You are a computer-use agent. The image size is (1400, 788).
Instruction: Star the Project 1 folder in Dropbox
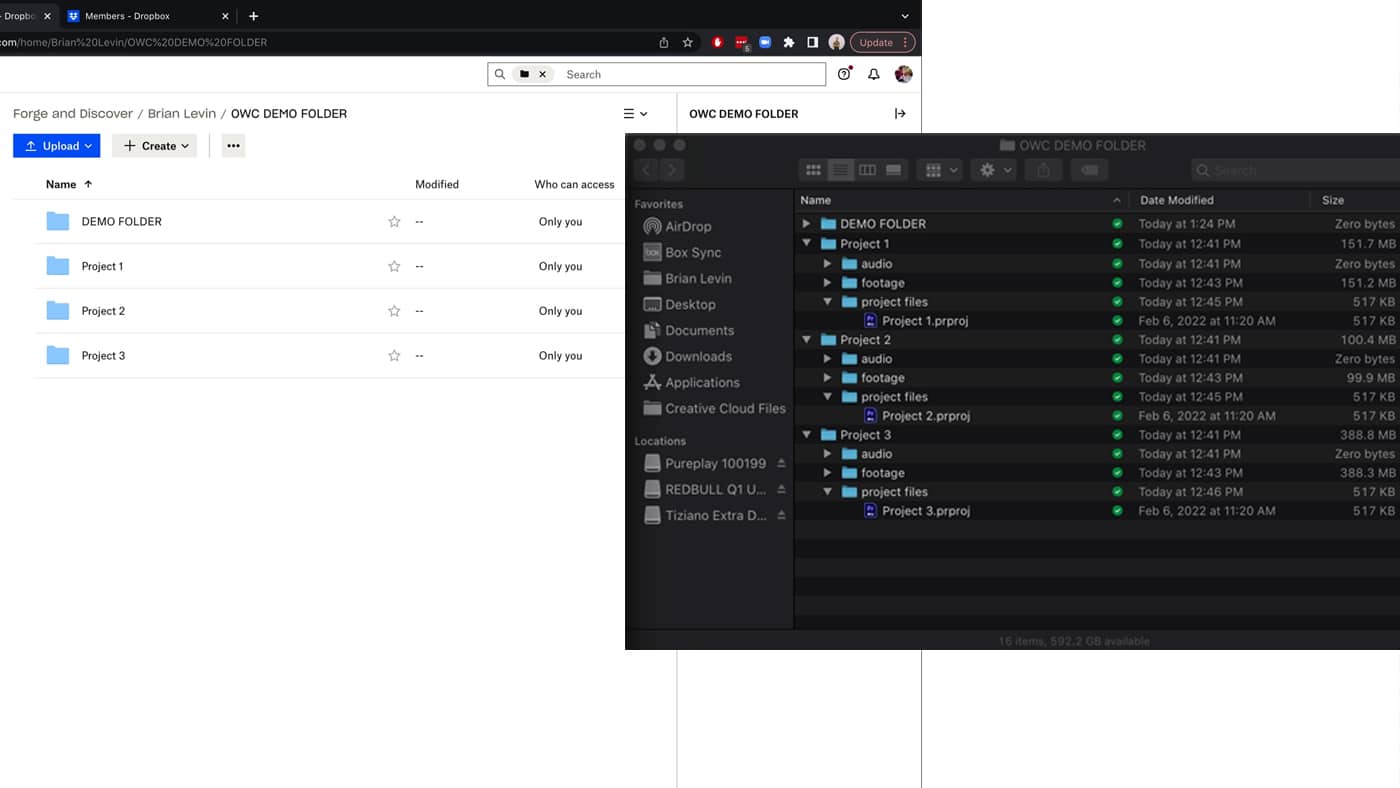[x=394, y=267]
